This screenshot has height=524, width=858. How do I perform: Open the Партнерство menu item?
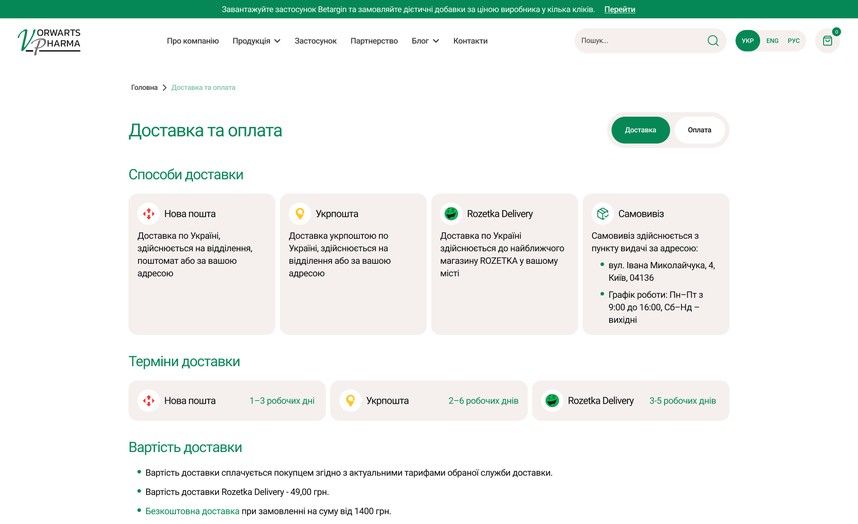tap(374, 41)
